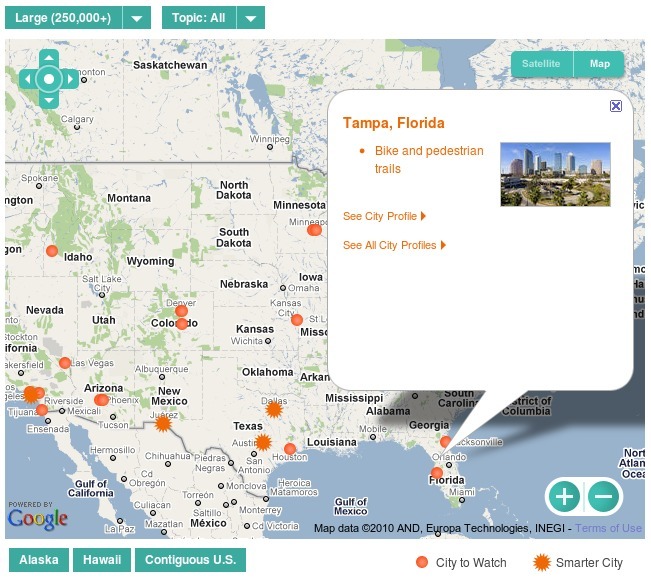Click the Tampa skyline thumbnail photo

pyautogui.click(x=555, y=174)
